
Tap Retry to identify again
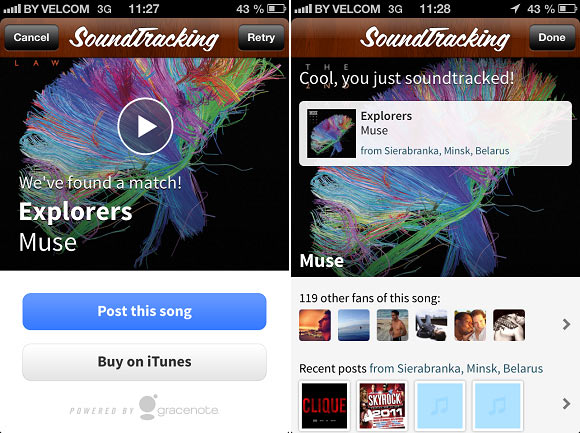pyautogui.click(x=261, y=37)
